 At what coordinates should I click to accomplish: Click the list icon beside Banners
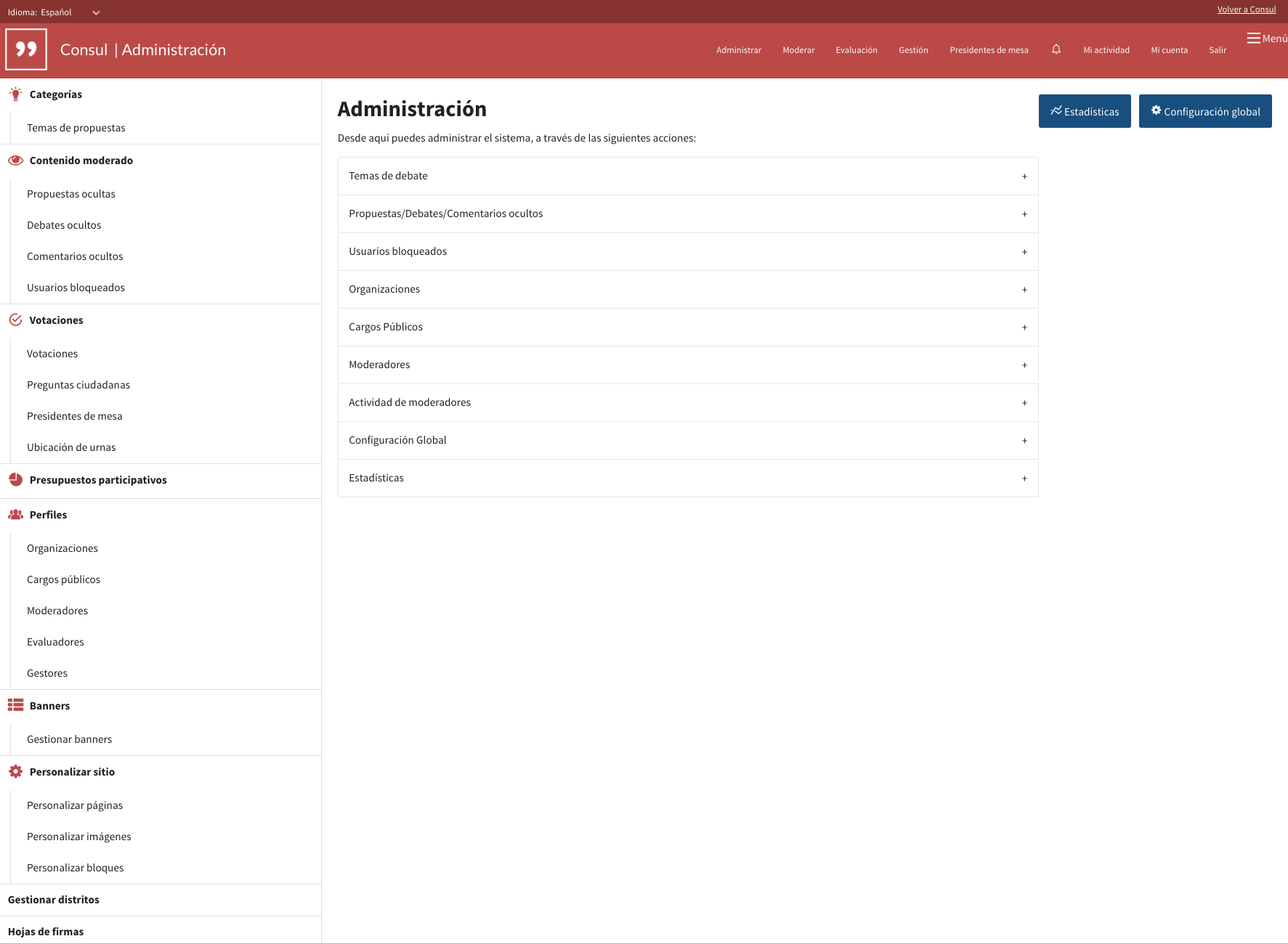[x=15, y=705]
